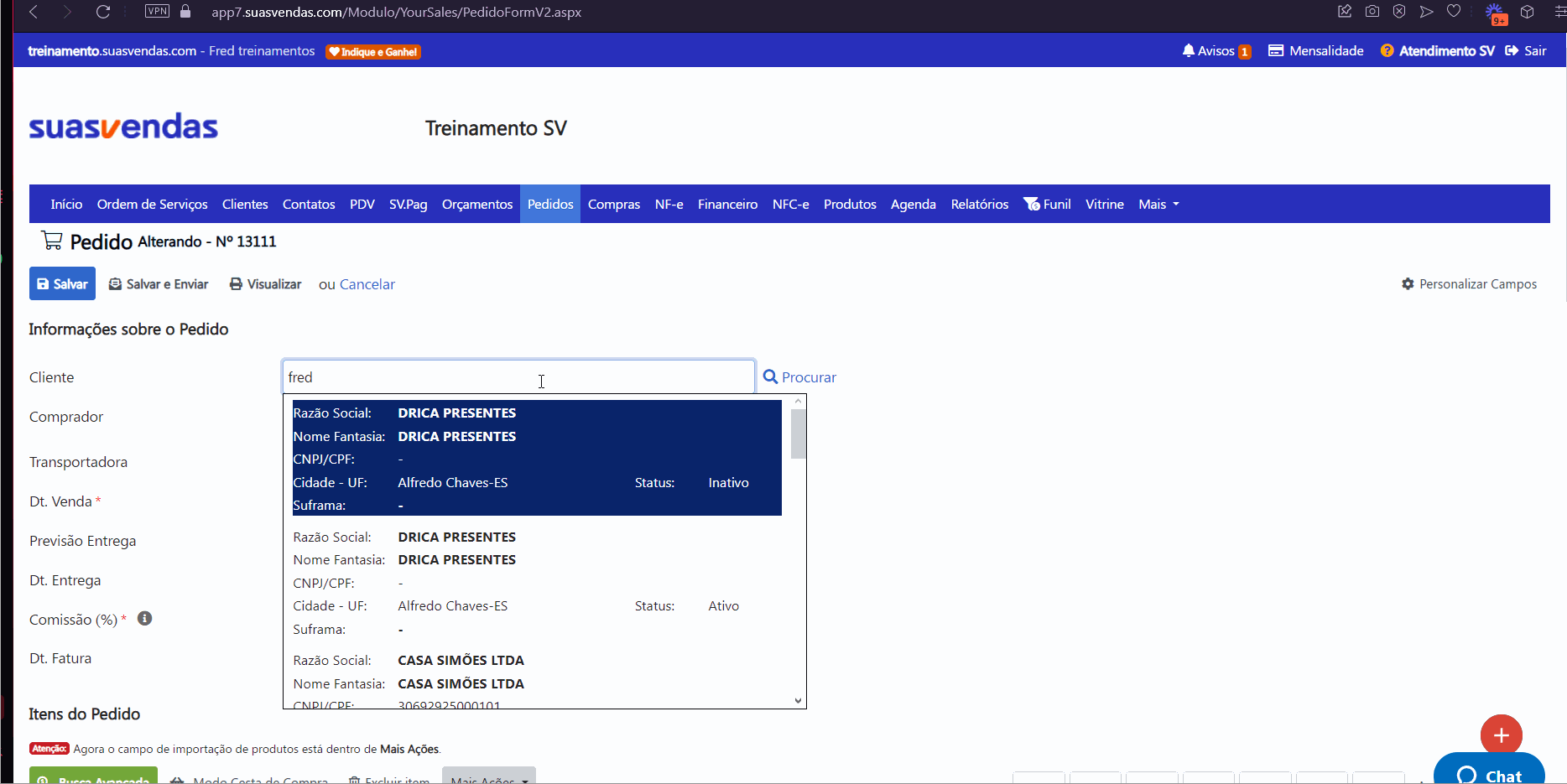Open the extensions cube icon
The image size is (1567, 784).
click(x=1528, y=12)
